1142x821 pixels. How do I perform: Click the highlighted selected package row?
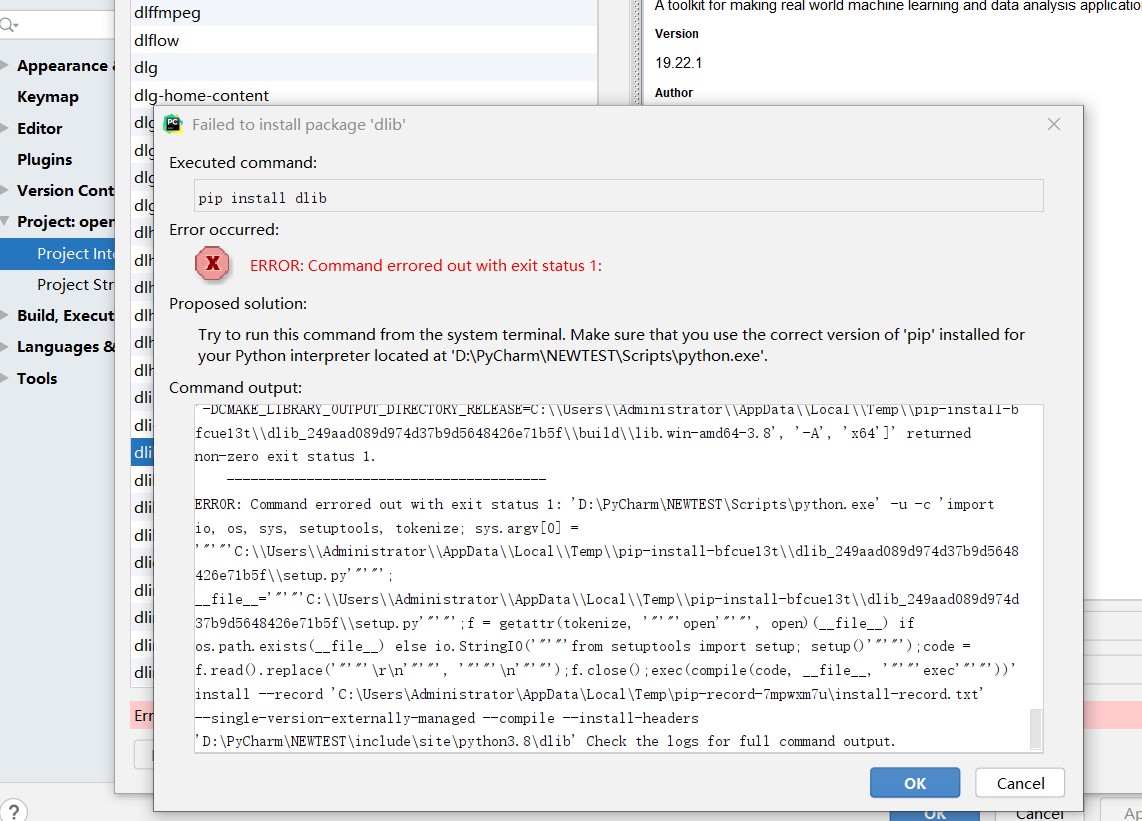coord(142,452)
